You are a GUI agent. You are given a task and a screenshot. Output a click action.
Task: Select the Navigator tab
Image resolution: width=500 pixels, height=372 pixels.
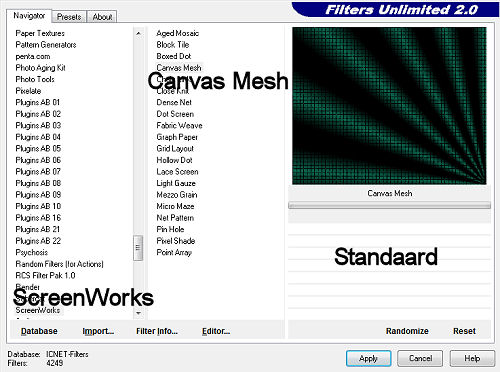tap(29, 16)
